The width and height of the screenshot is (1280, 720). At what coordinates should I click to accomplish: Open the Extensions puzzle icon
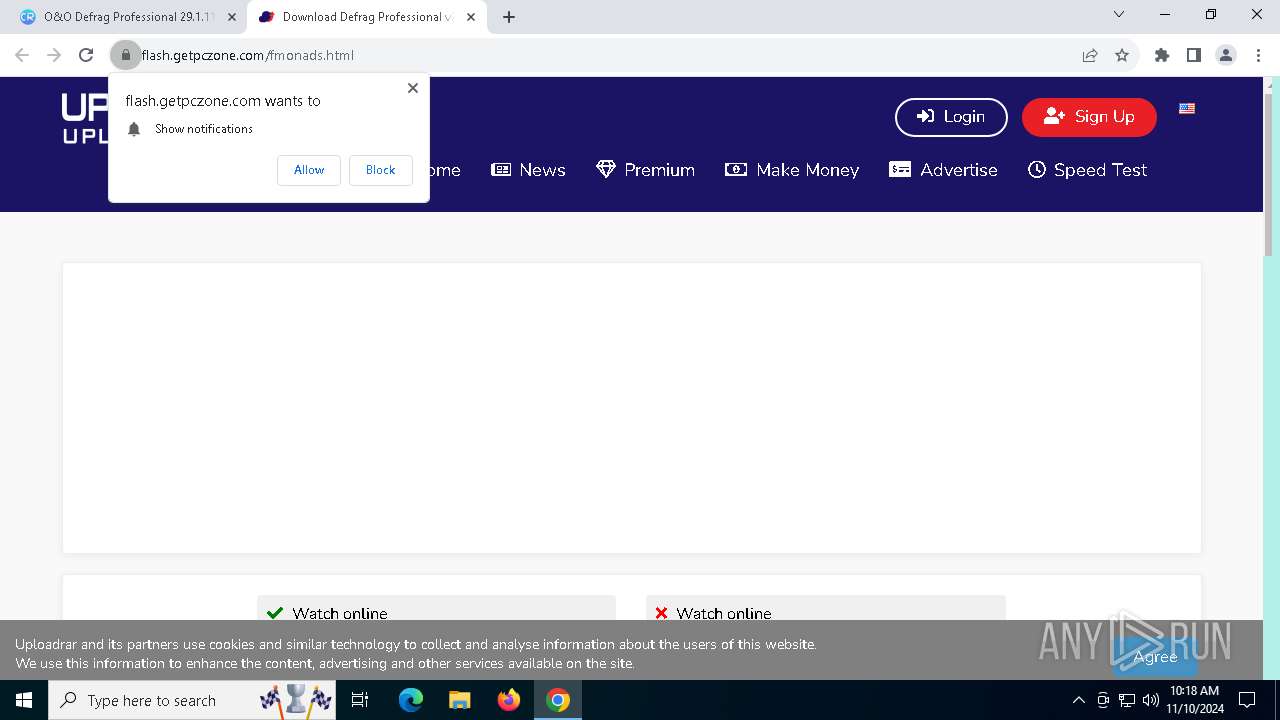pos(1162,55)
